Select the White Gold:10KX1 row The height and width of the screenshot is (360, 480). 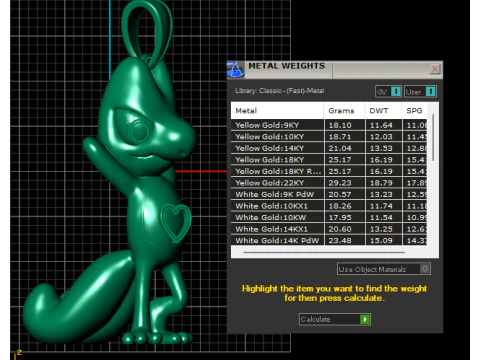[x=329, y=206]
